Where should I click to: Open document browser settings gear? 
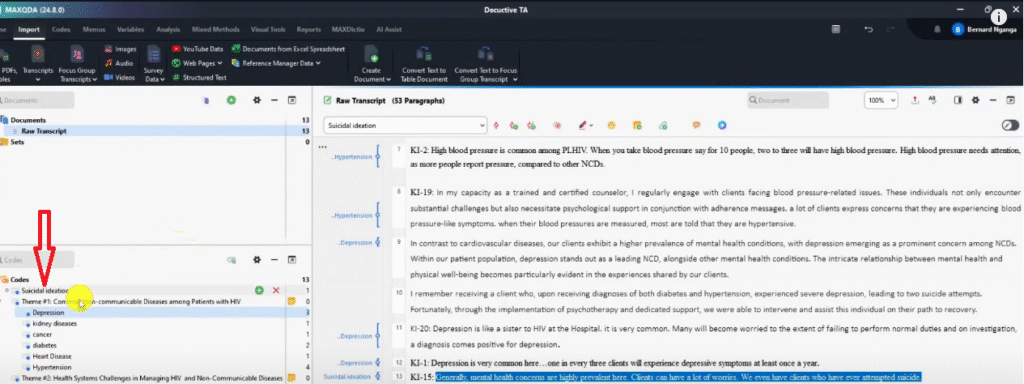click(x=976, y=101)
